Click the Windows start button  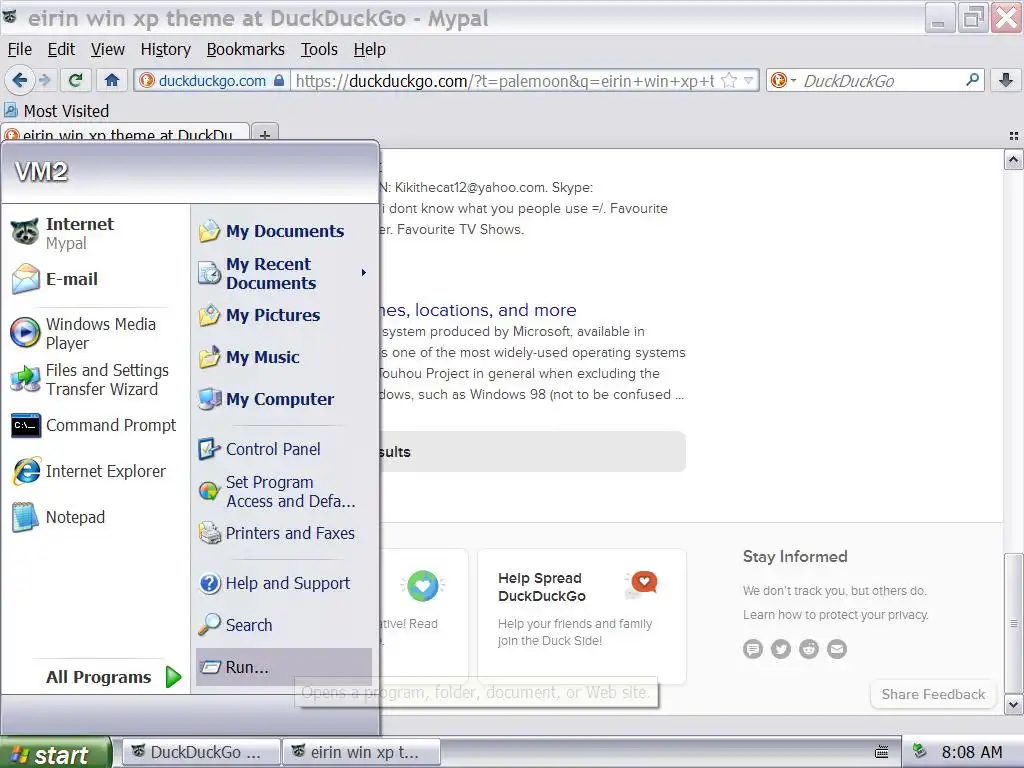pyautogui.click(x=55, y=753)
